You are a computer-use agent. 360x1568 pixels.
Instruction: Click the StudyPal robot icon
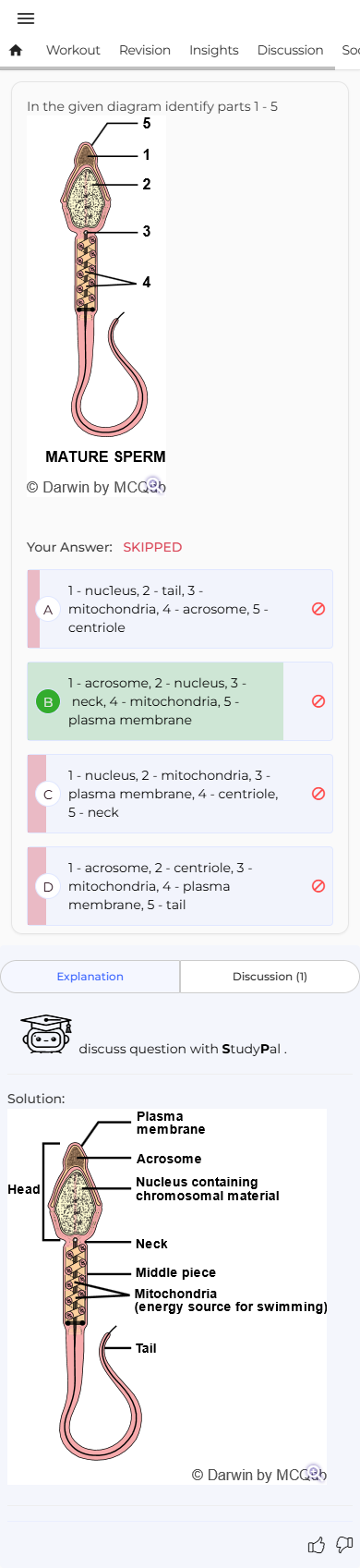tap(46, 1034)
